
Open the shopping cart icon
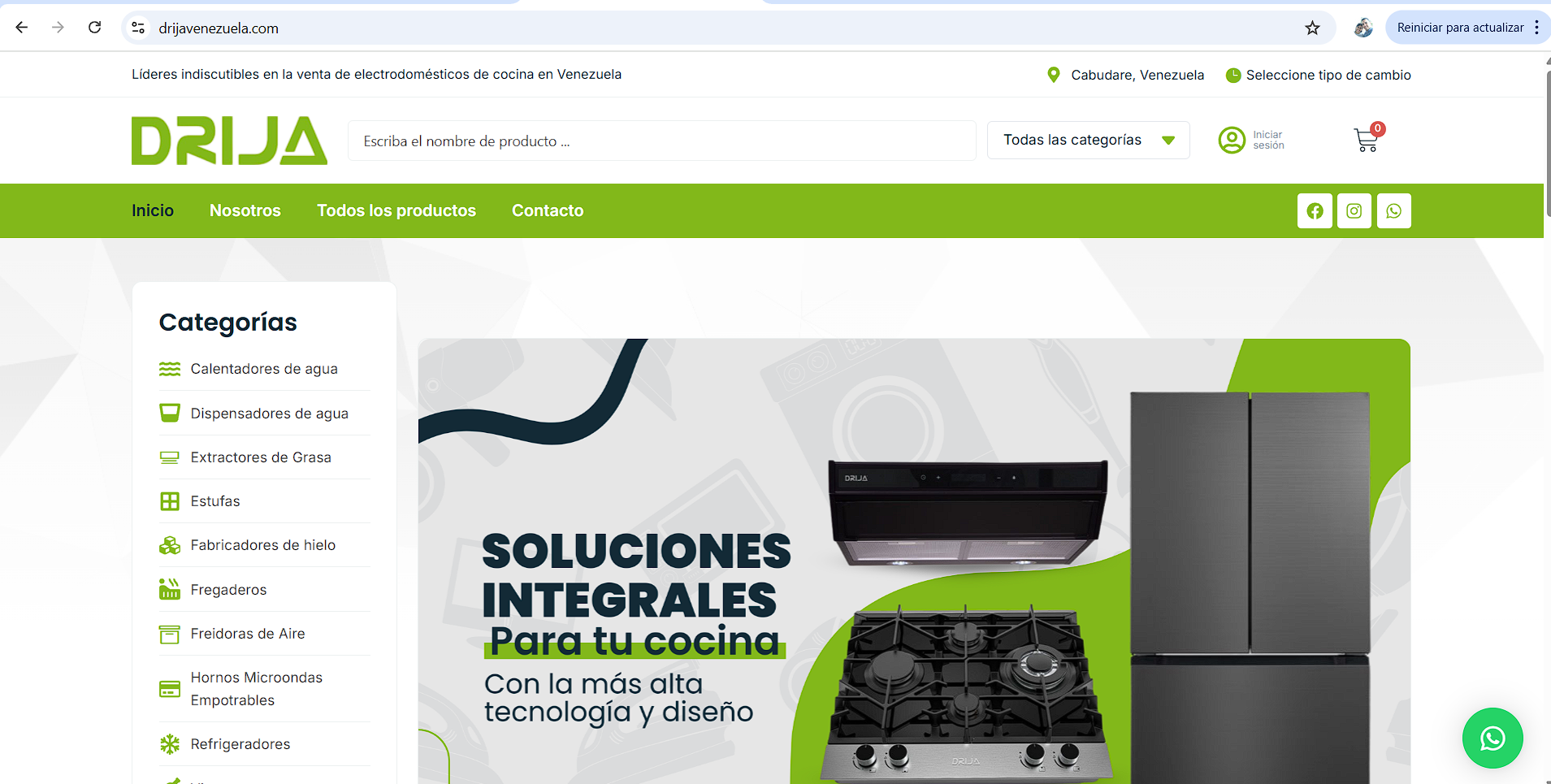click(x=1367, y=141)
